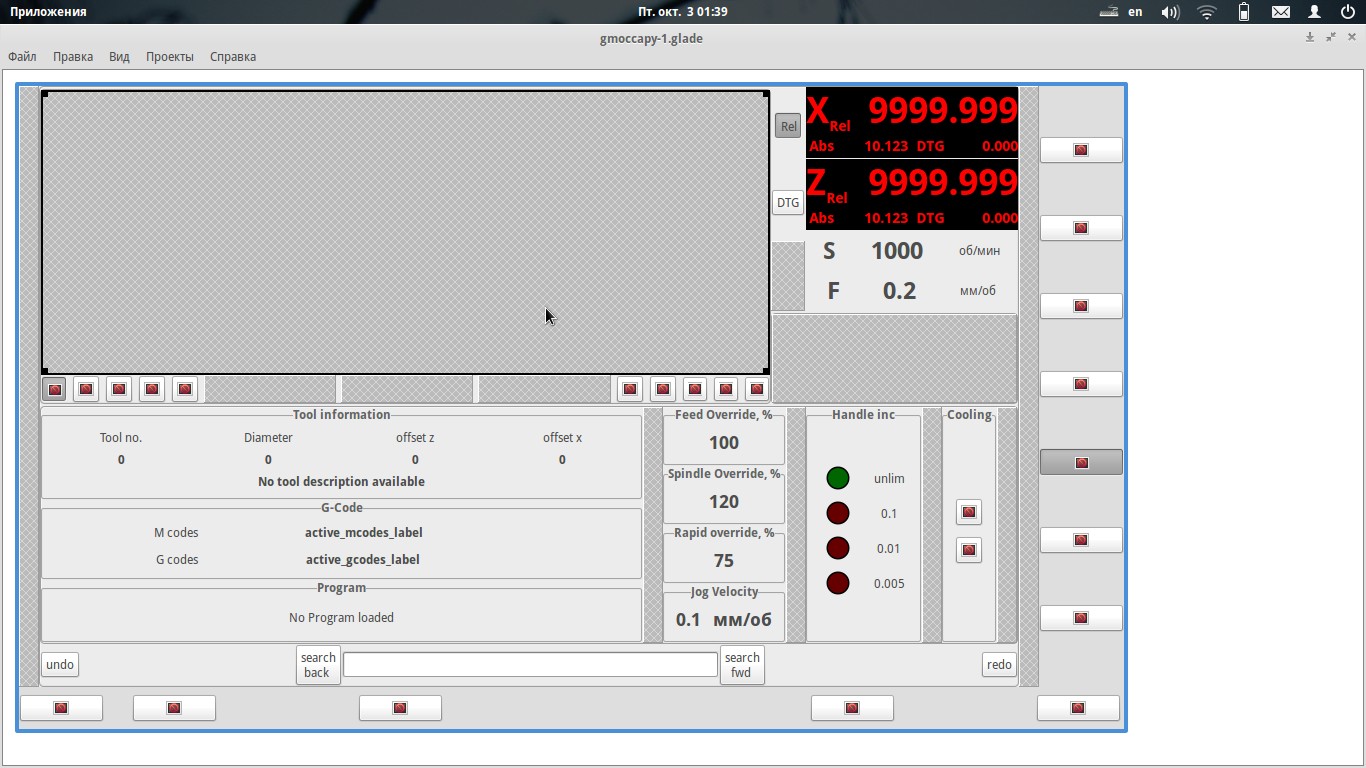Screen dimensions: 1366x768
Task: Click the fourth right column icon button
Action: (1081, 384)
